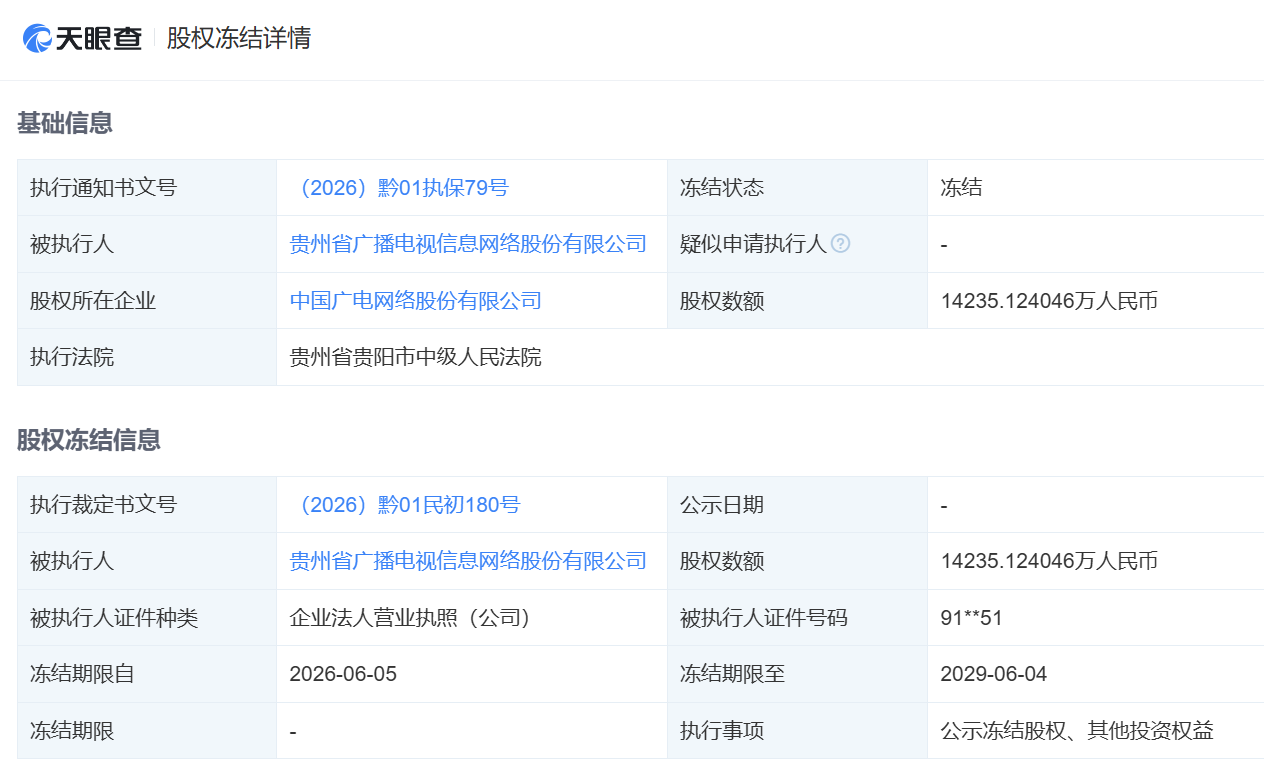Click the 执行通知书文号 label cell
Image resolution: width=1264 pixels, height=770 pixels.
[147, 187]
